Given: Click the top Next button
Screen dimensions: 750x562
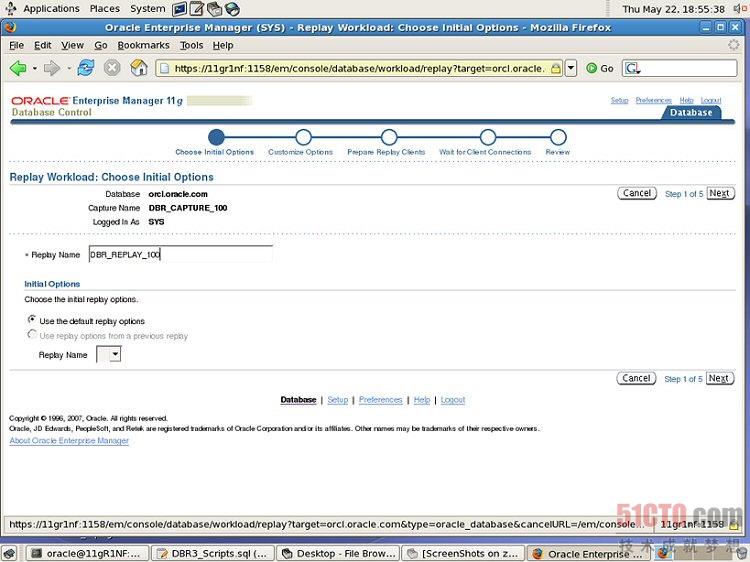Looking at the screenshot, I should coord(720,193).
